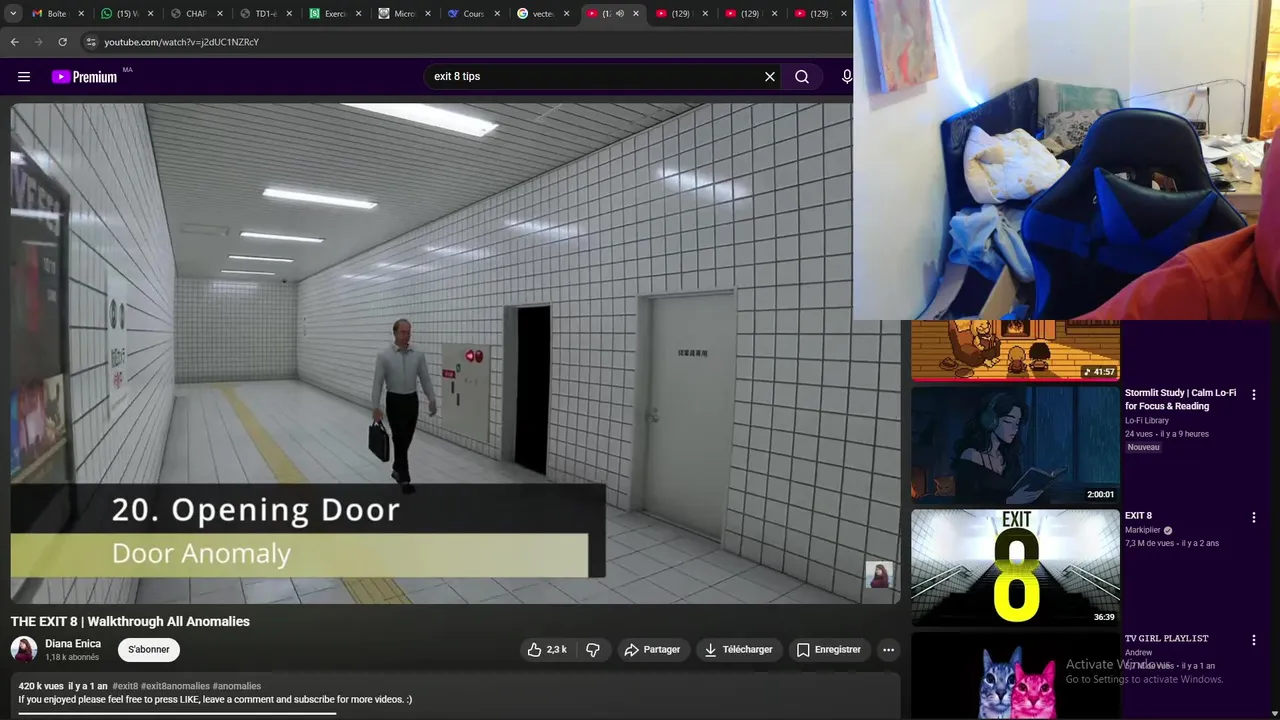Click the channel watermark in video corner
The height and width of the screenshot is (720, 1280).
[878, 575]
